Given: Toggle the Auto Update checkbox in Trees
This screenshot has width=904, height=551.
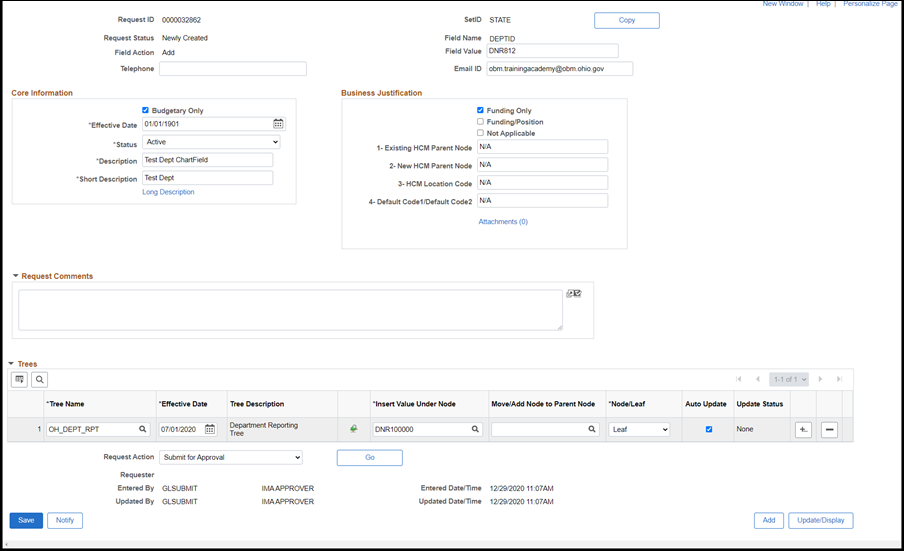Looking at the screenshot, I should pyautogui.click(x=709, y=429).
